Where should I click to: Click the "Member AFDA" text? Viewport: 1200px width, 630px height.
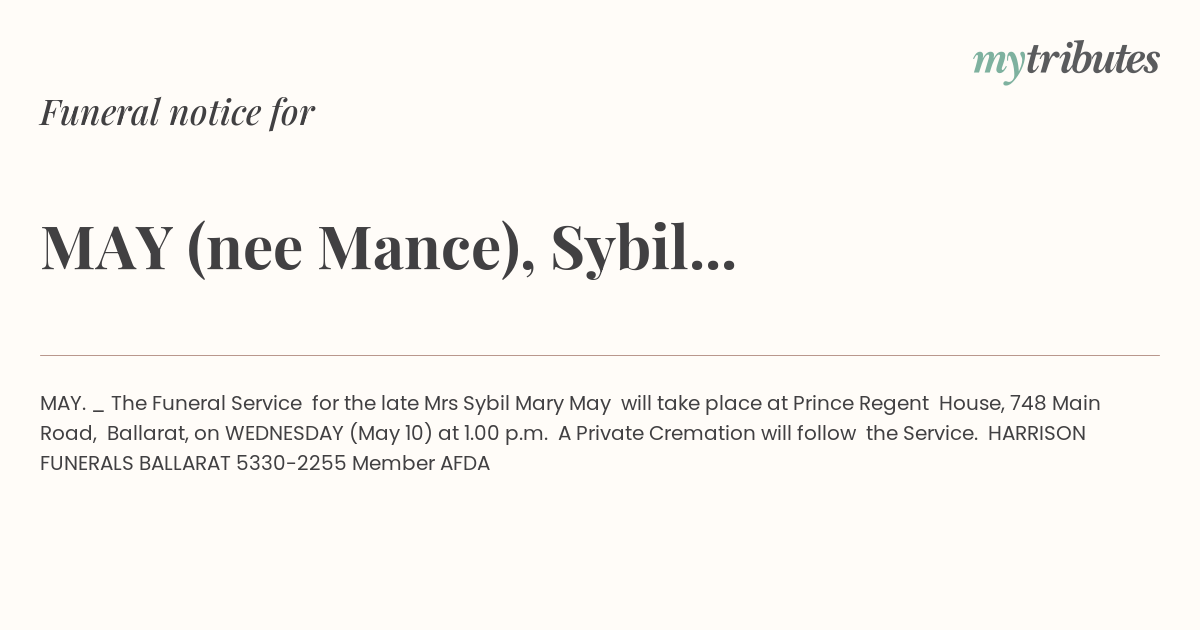click(x=421, y=463)
